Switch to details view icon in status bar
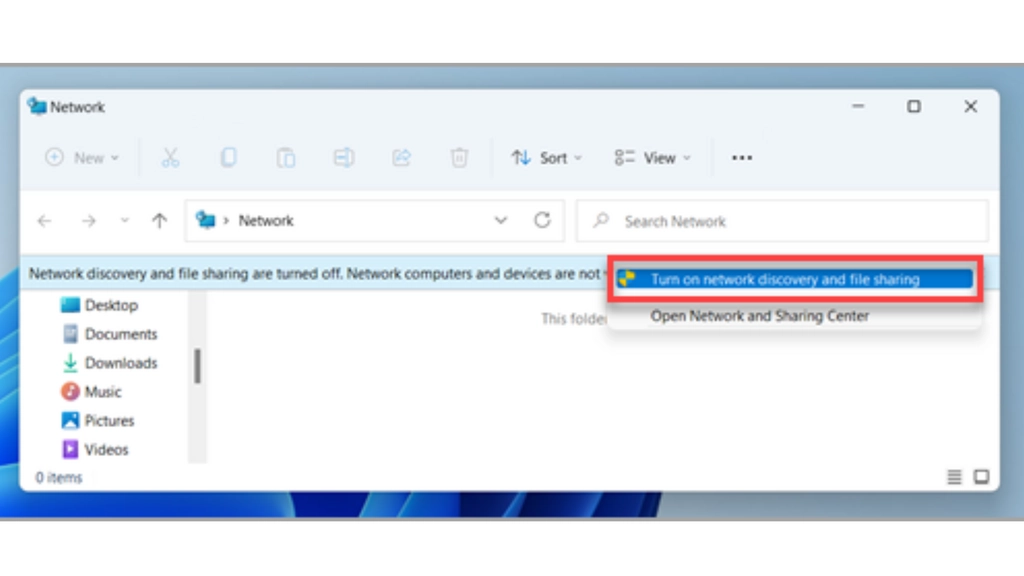Image resolution: width=1024 pixels, height=576 pixels. click(954, 477)
